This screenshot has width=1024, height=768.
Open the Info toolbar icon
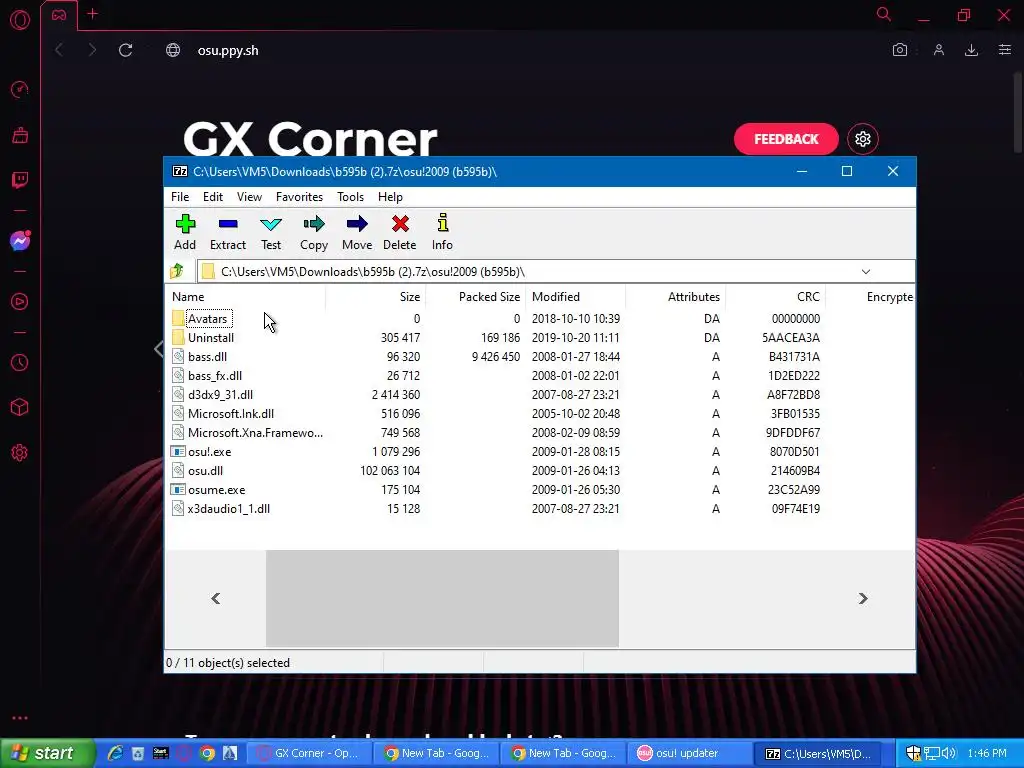click(443, 223)
